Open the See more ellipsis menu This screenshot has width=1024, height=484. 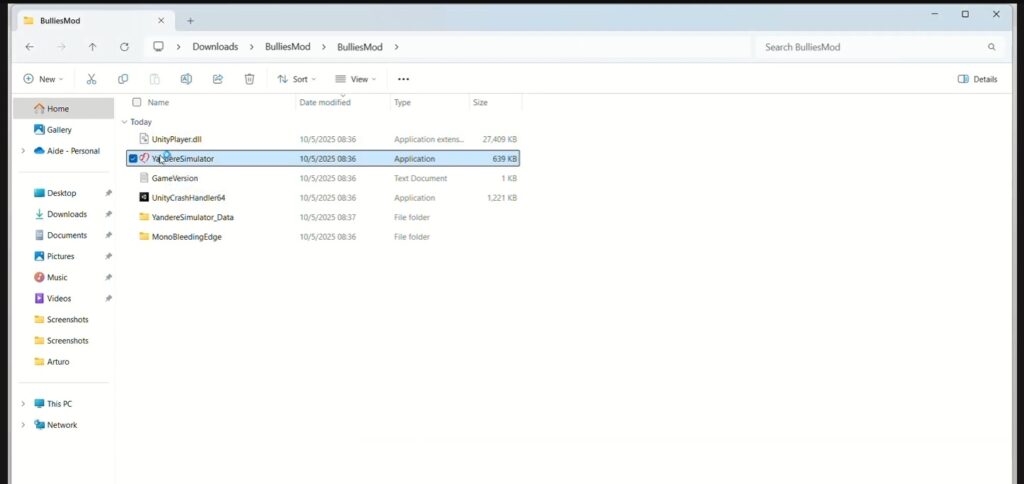coord(403,79)
